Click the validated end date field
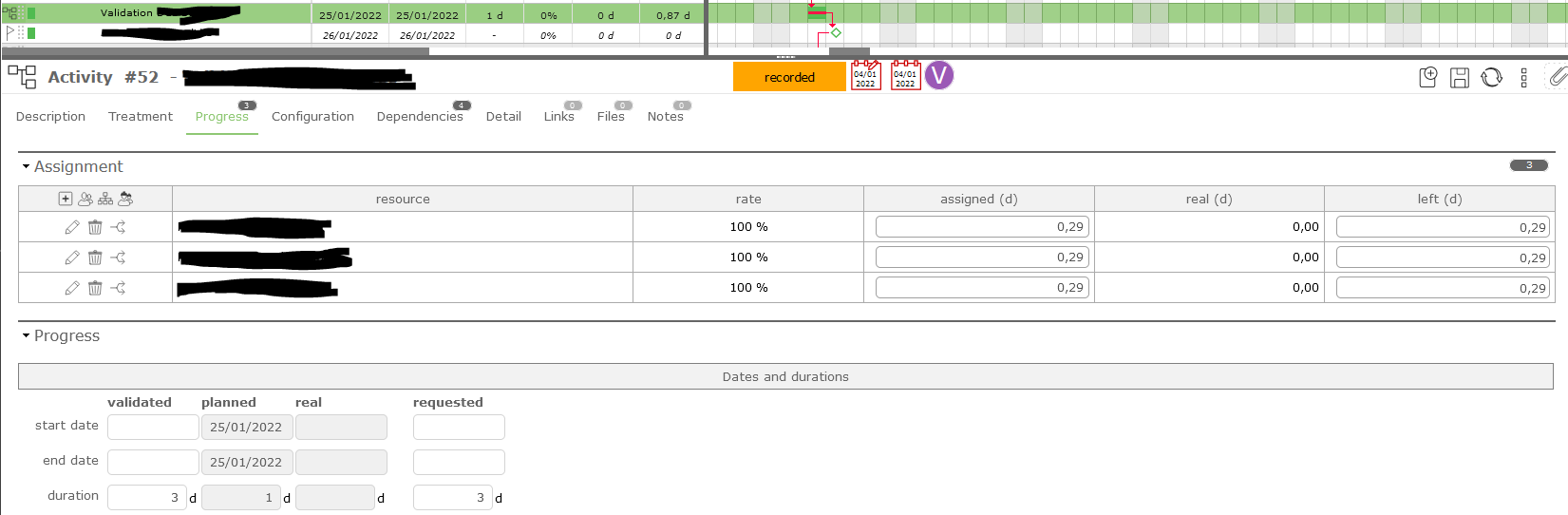This screenshot has height=515, width=1568. [x=153, y=462]
